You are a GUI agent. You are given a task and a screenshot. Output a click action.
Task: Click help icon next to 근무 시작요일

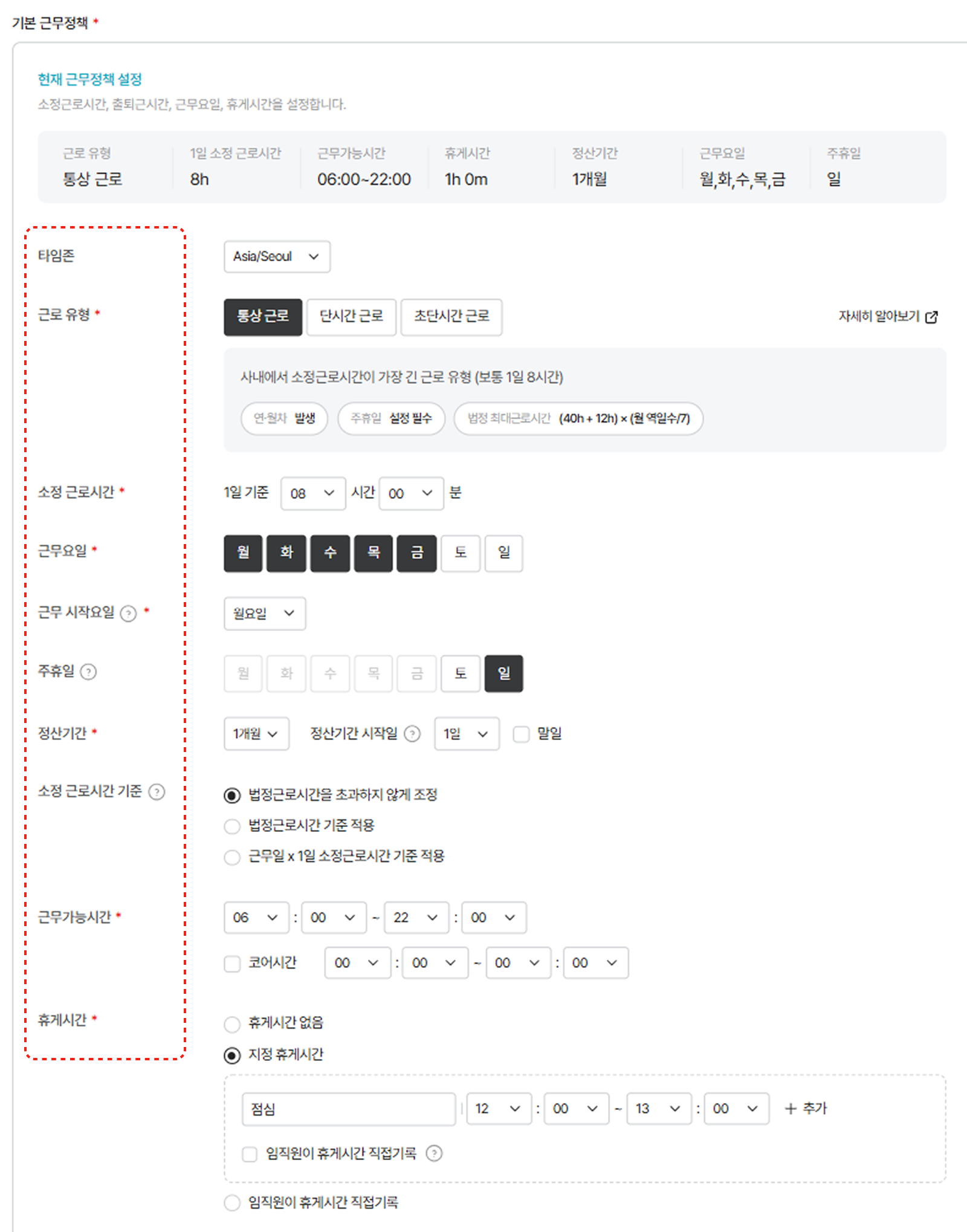coord(128,614)
